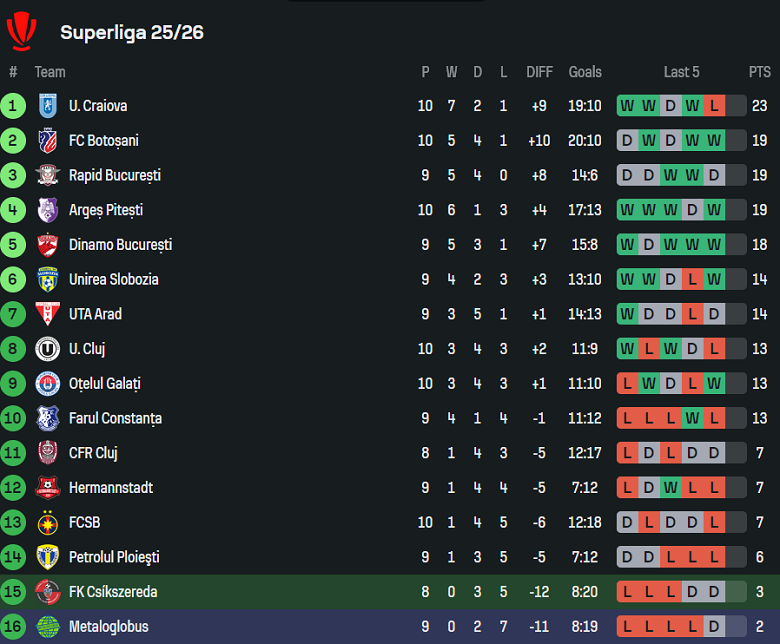Open the Farul Constanța team link

pyautogui.click(x=115, y=418)
